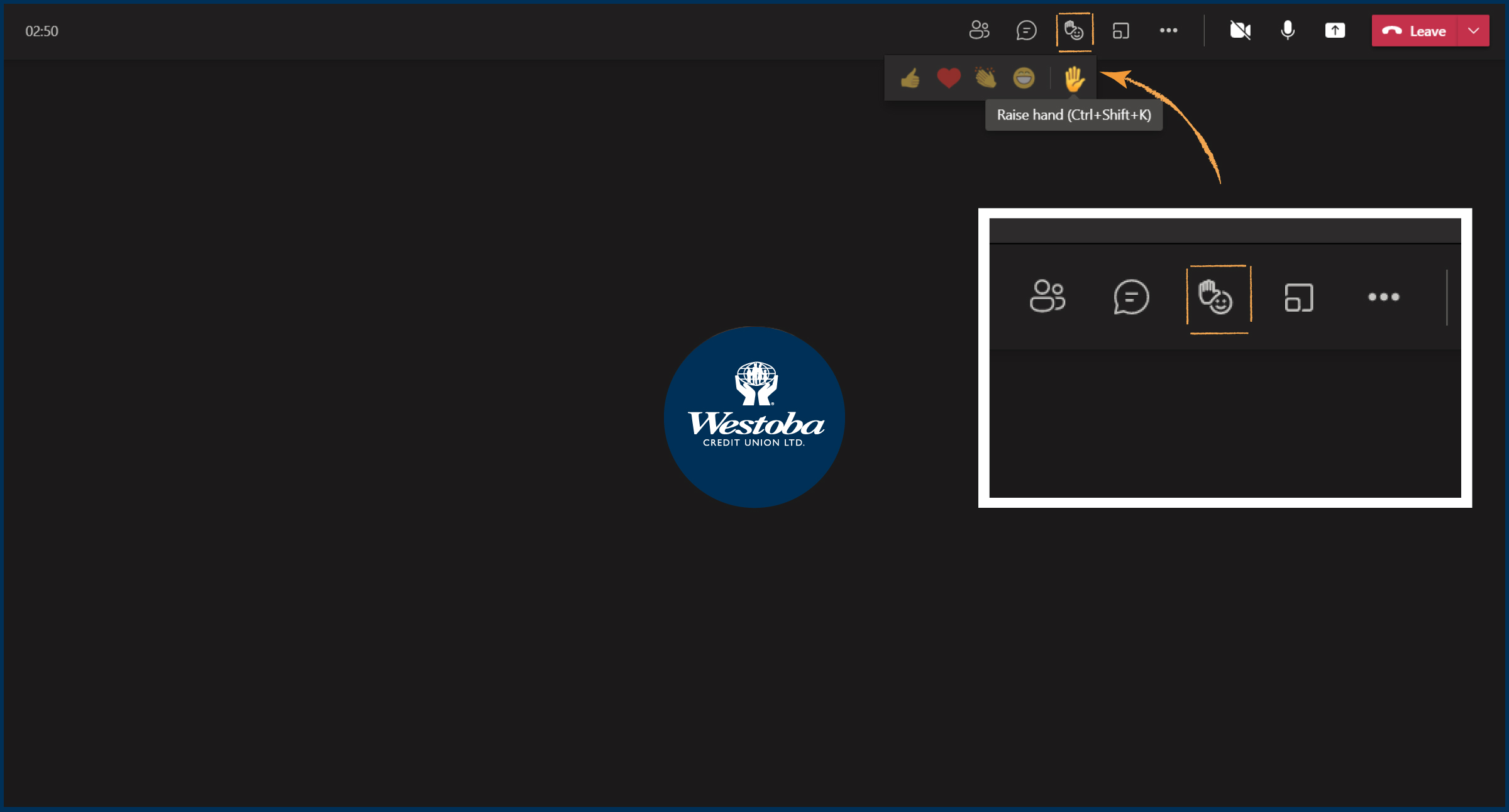
Task: Open breakout rooms icon in top toolbar
Action: (x=1121, y=30)
